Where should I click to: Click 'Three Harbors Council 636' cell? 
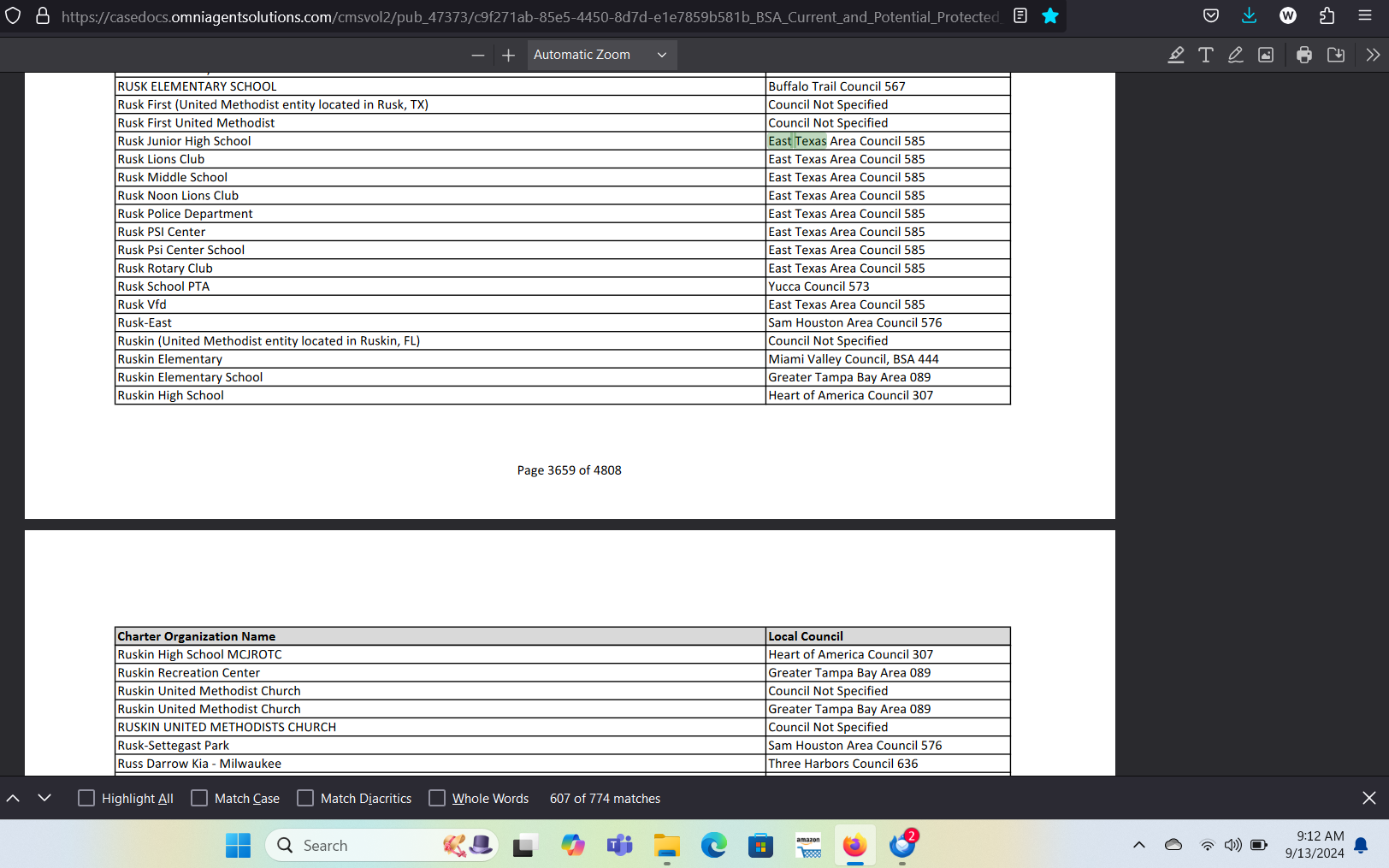[888, 764]
